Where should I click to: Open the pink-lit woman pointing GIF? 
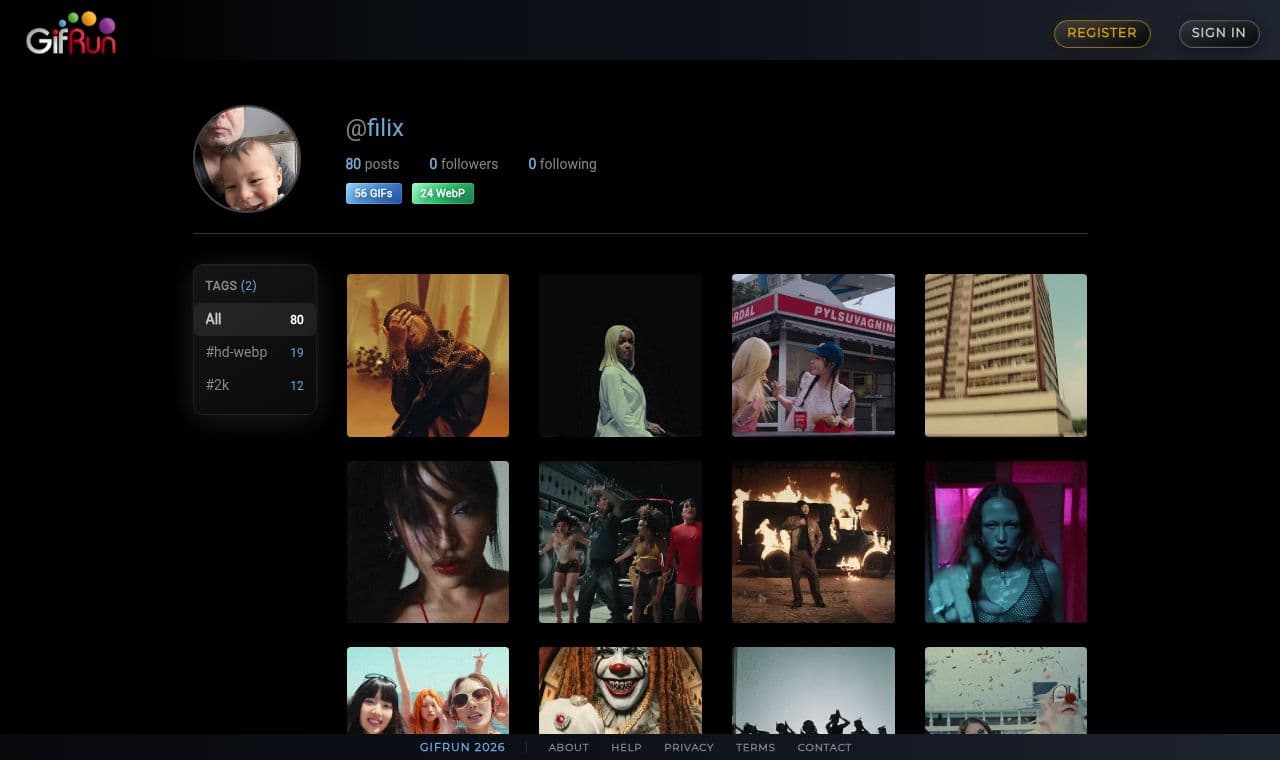(x=1006, y=542)
